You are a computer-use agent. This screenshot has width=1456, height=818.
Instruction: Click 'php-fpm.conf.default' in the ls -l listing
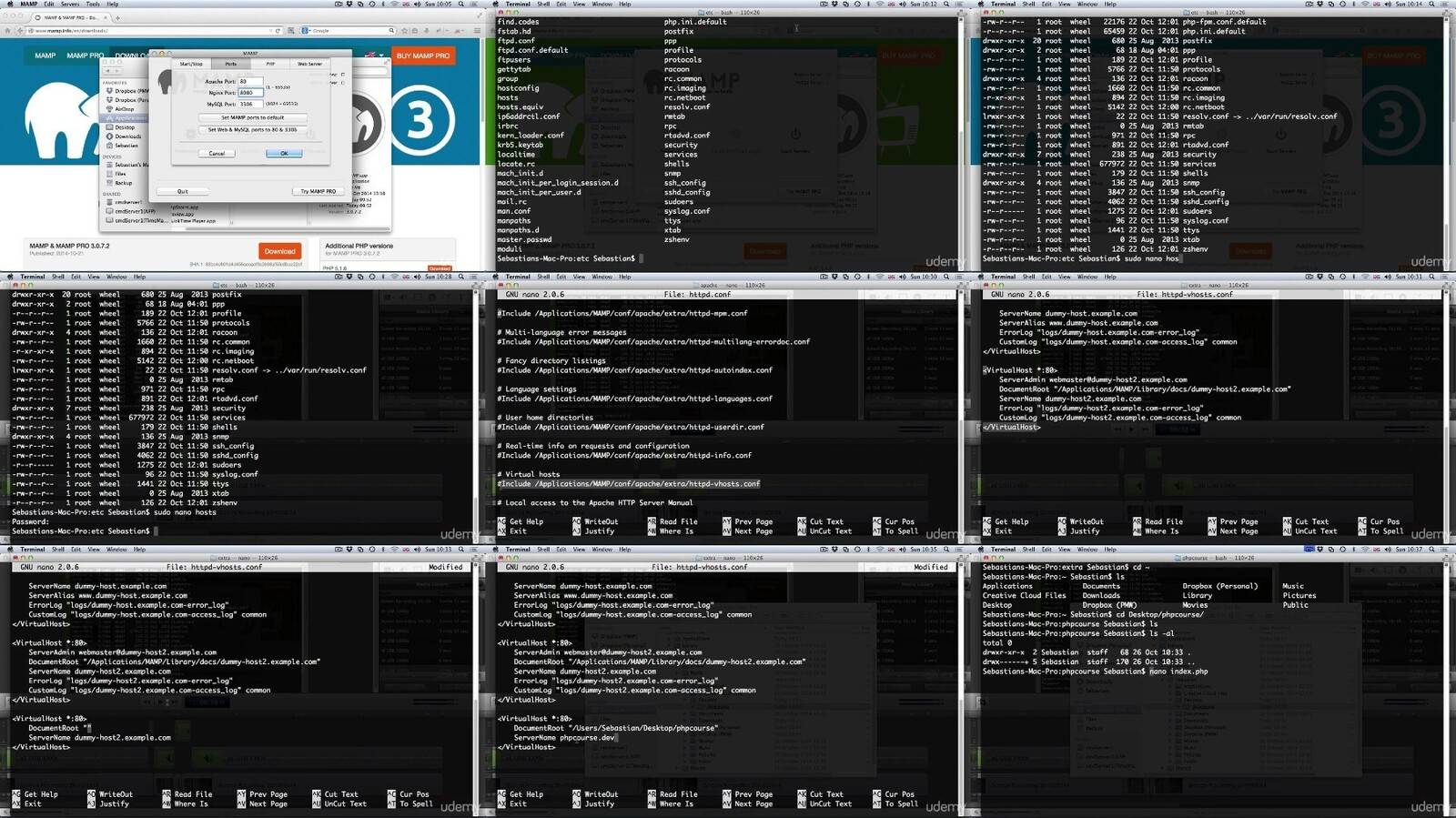[1224, 22]
